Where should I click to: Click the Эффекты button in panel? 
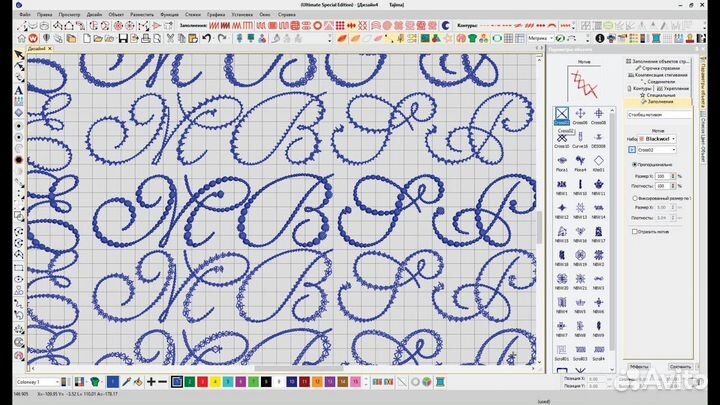(x=639, y=366)
